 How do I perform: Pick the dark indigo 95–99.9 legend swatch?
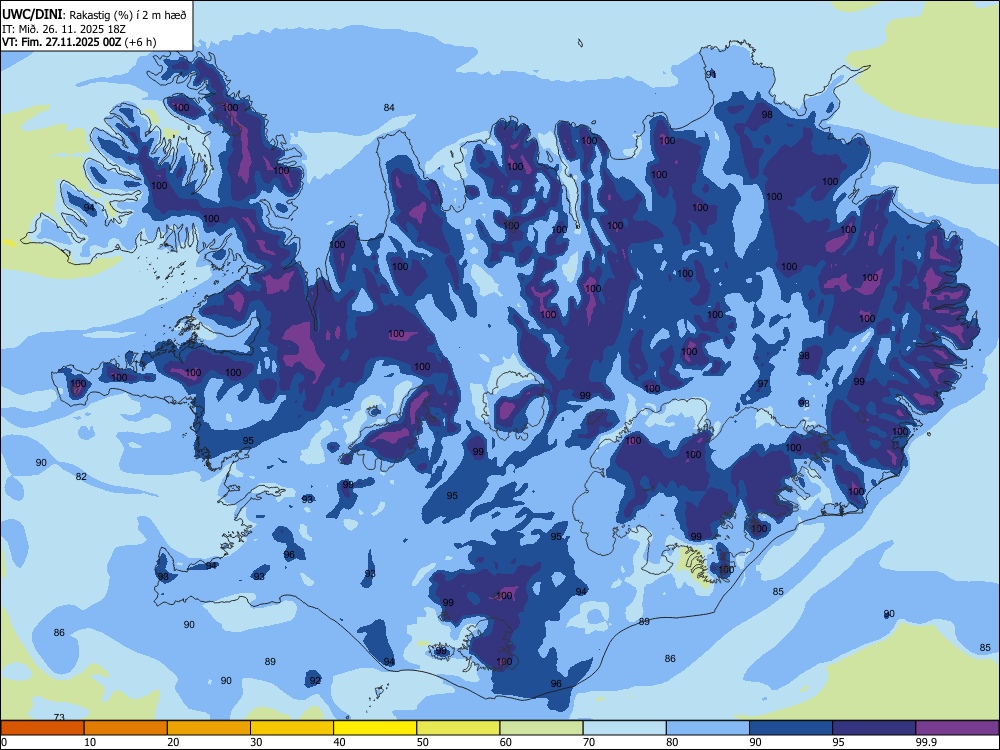(x=874, y=728)
